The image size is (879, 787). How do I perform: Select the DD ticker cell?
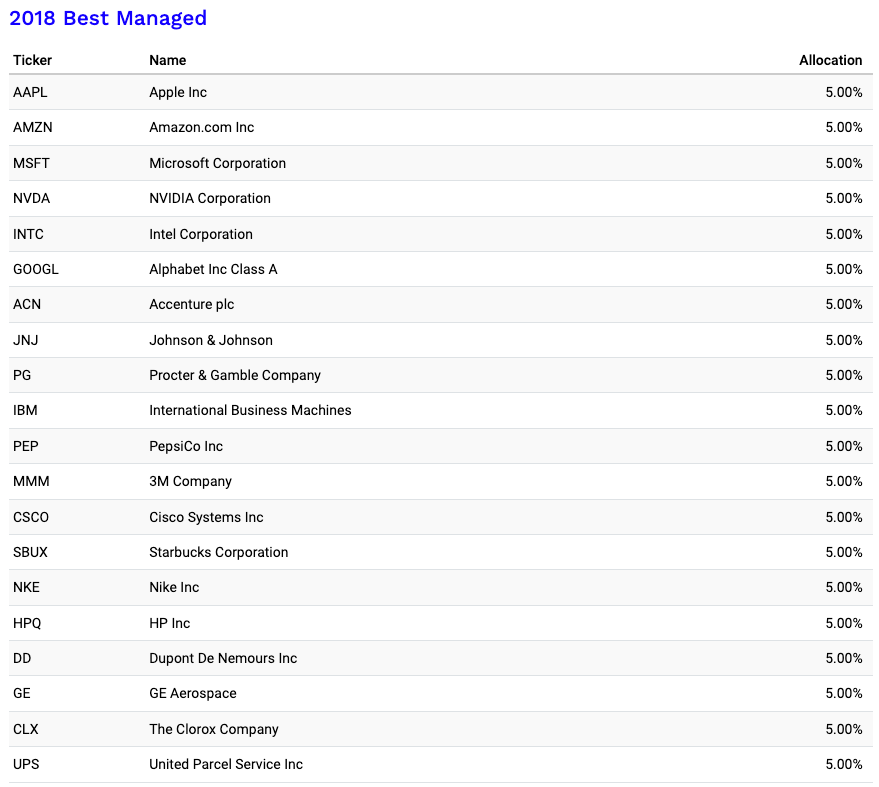point(22,658)
